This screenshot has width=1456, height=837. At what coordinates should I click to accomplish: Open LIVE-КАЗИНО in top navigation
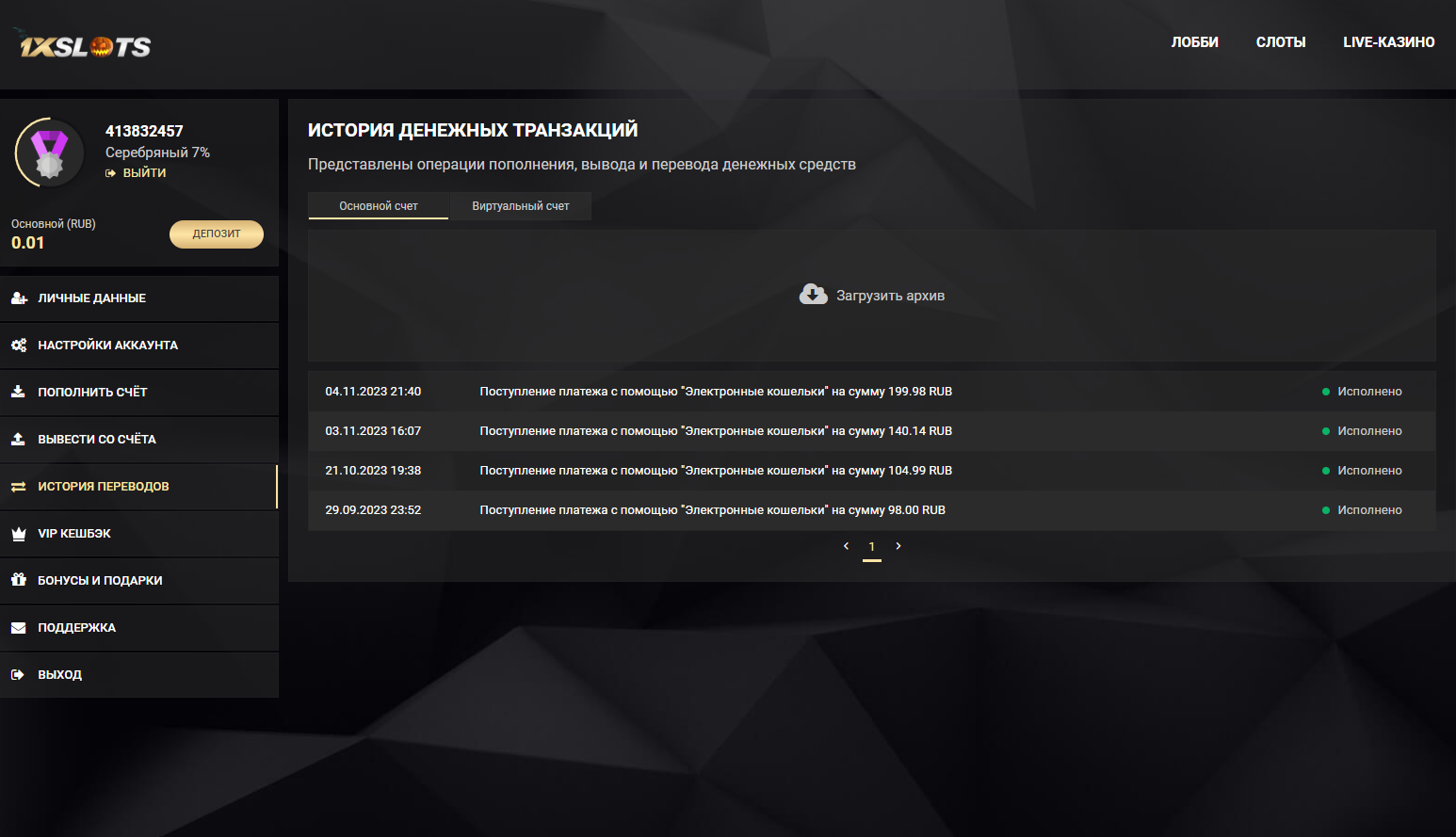click(x=1389, y=42)
